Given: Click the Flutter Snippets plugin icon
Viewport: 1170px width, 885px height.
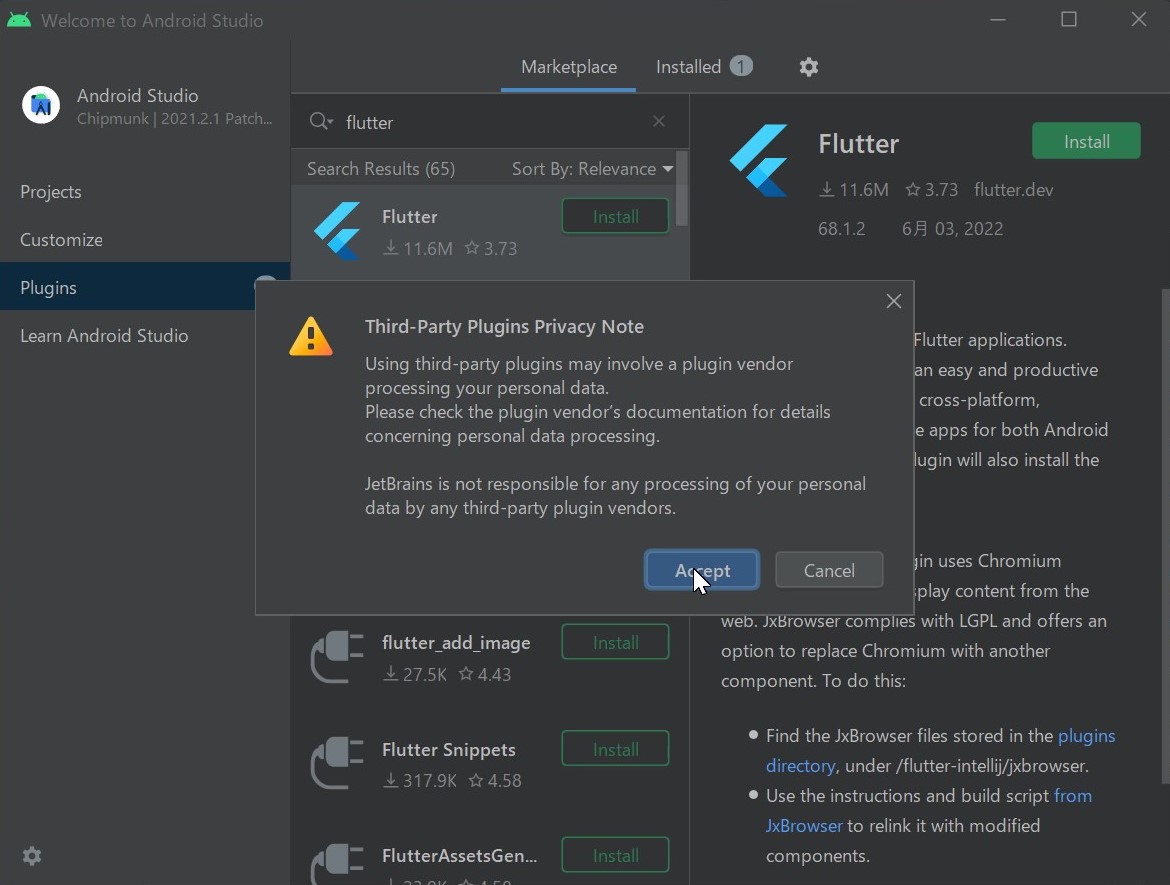Looking at the screenshot, I should click(336, 763).
